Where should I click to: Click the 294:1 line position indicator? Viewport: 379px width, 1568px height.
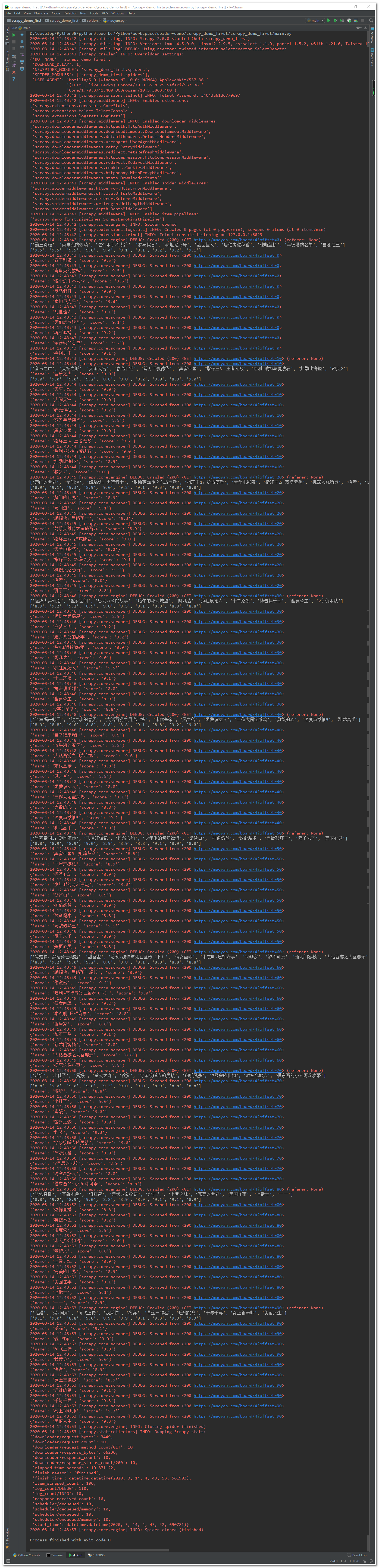(334, 1561)
